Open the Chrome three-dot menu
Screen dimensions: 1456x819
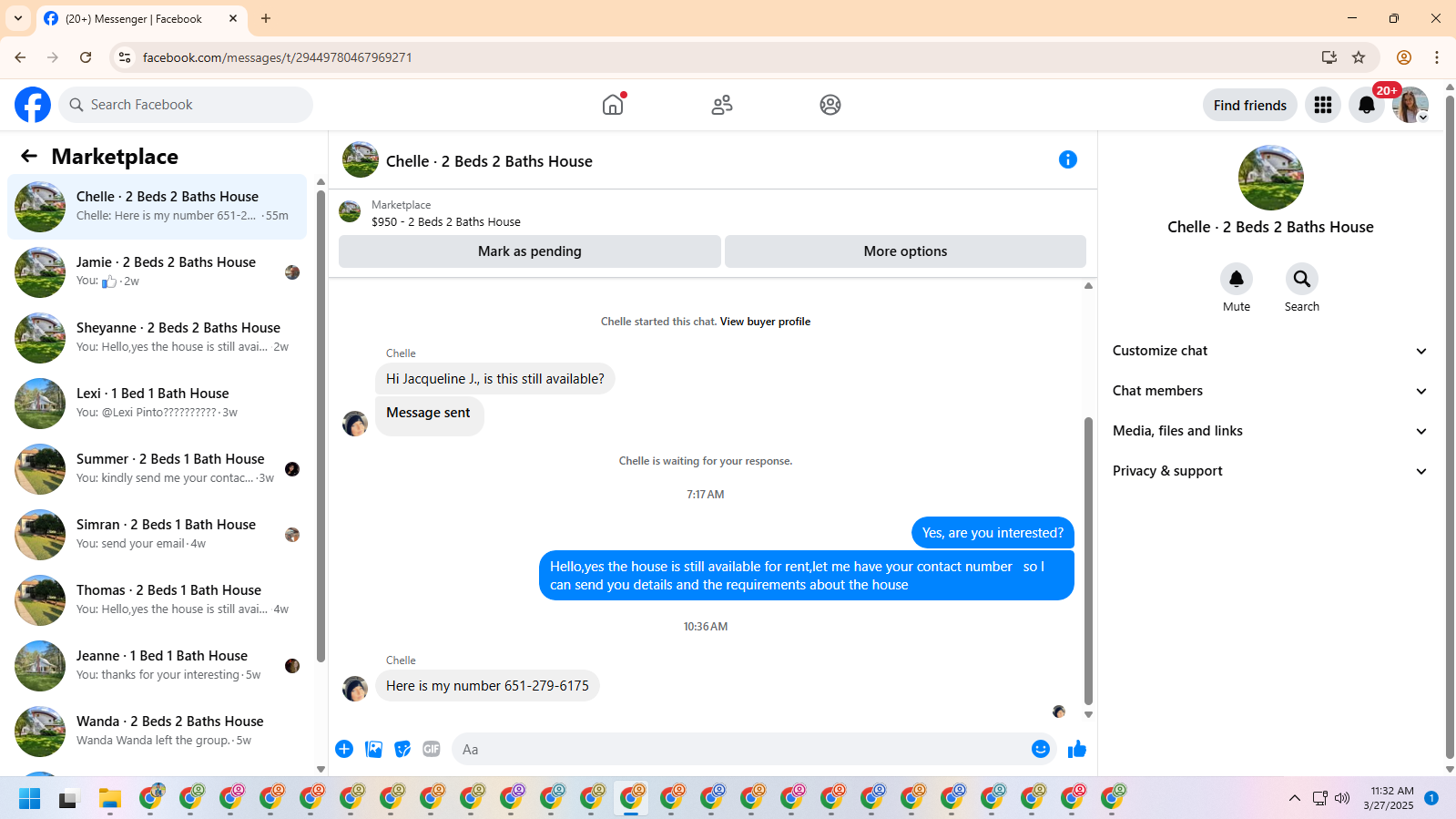[1437, 57]
